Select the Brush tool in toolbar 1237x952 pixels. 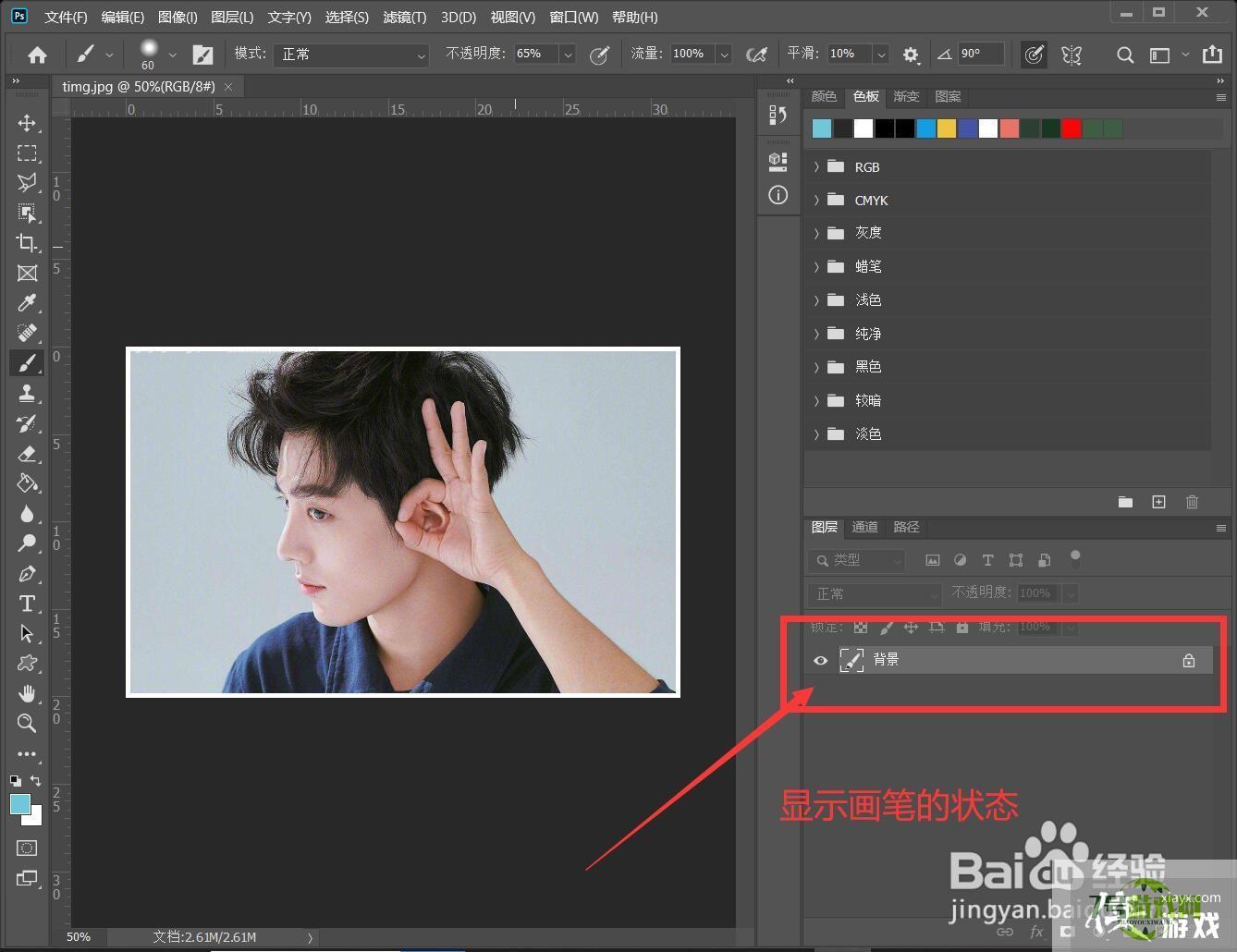[x=27, y=362]
